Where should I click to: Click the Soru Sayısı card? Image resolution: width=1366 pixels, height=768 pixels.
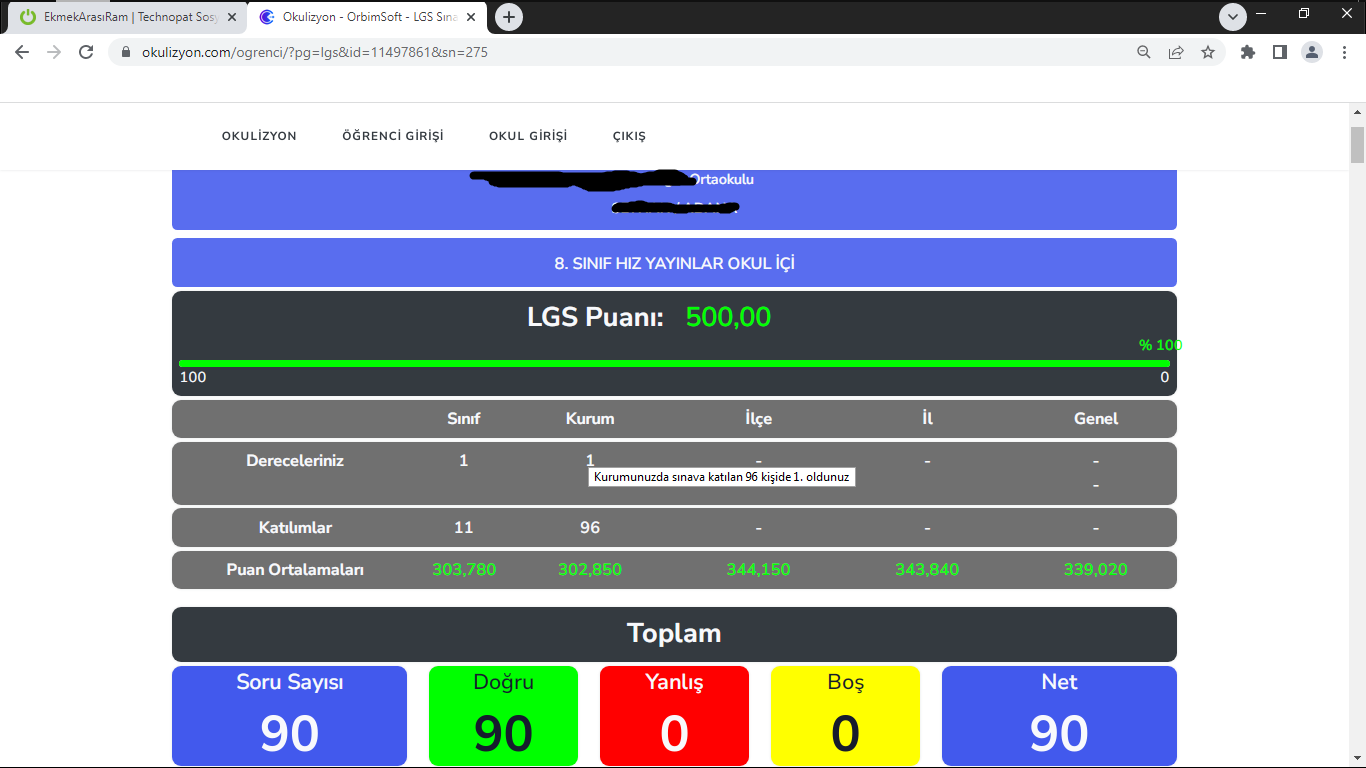[290, 716]
